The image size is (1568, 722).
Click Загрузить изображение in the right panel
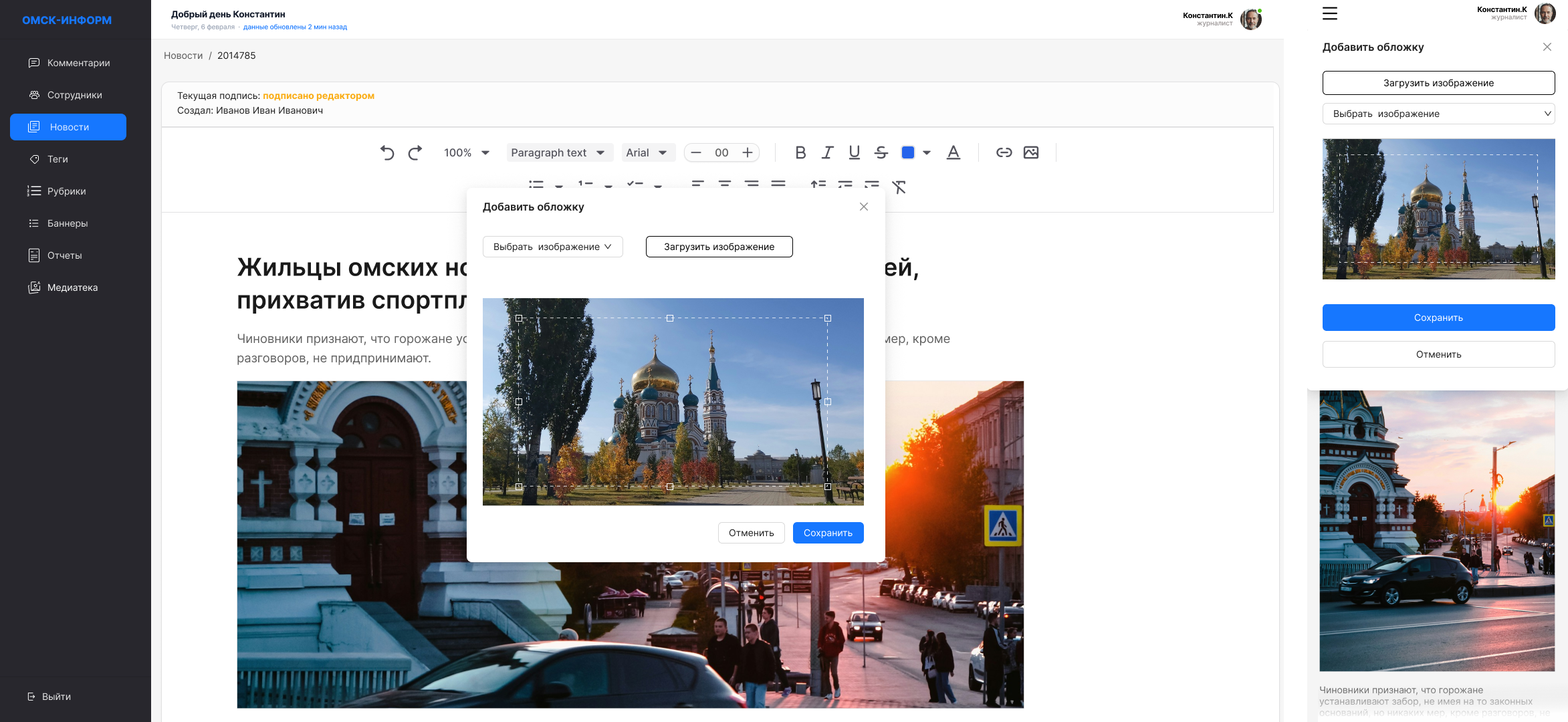[1438, 83]
